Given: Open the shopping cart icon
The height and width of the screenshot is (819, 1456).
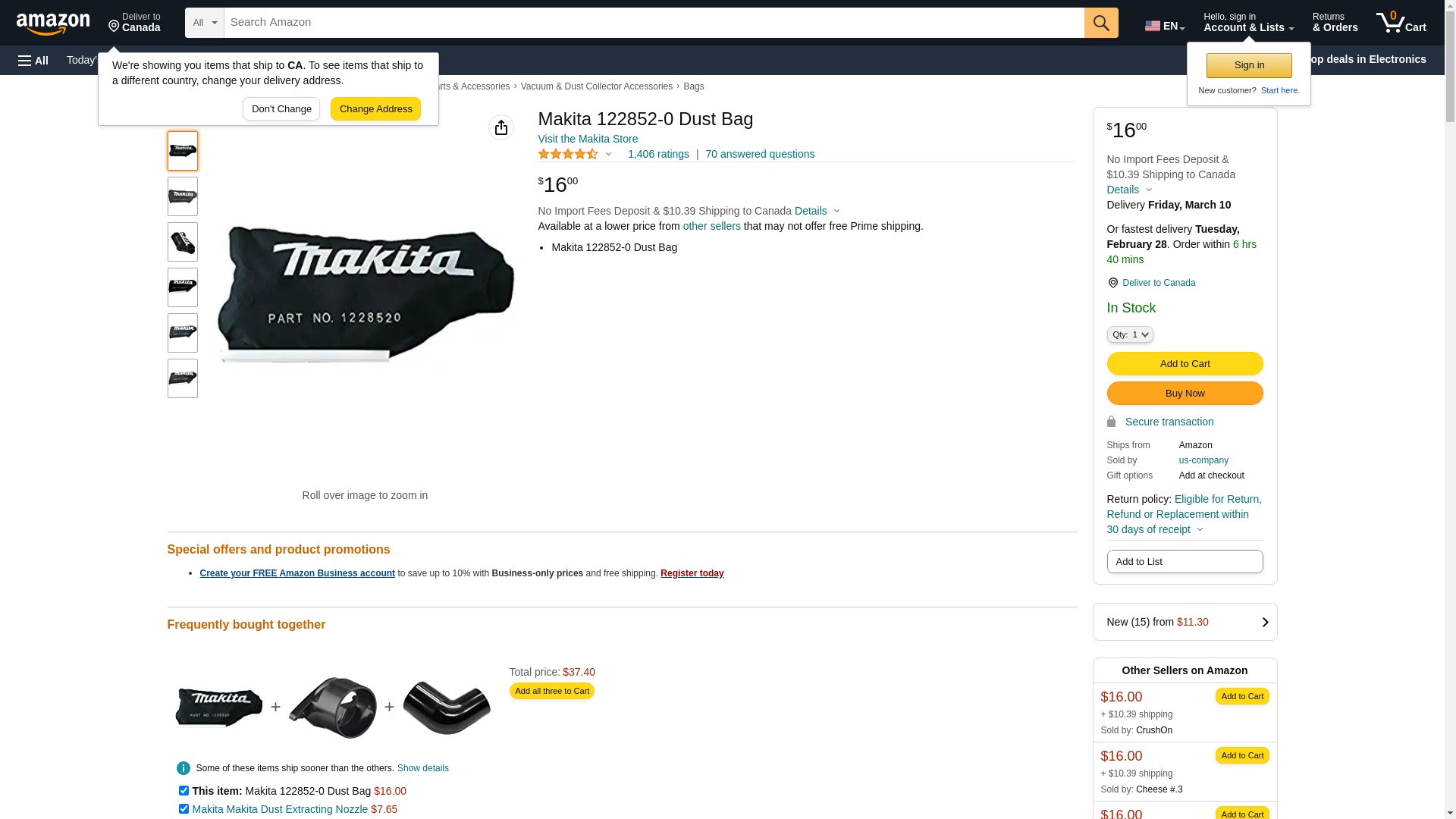Looking at the screenshot, I should coord(1401,23).
